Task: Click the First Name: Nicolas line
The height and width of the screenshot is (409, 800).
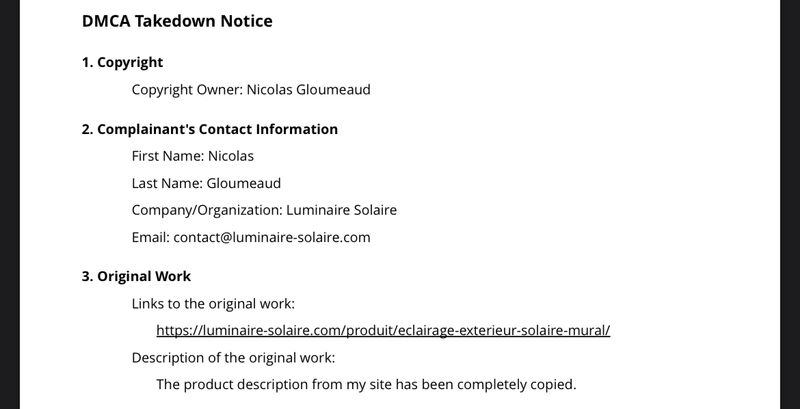Action: [192, 156]
